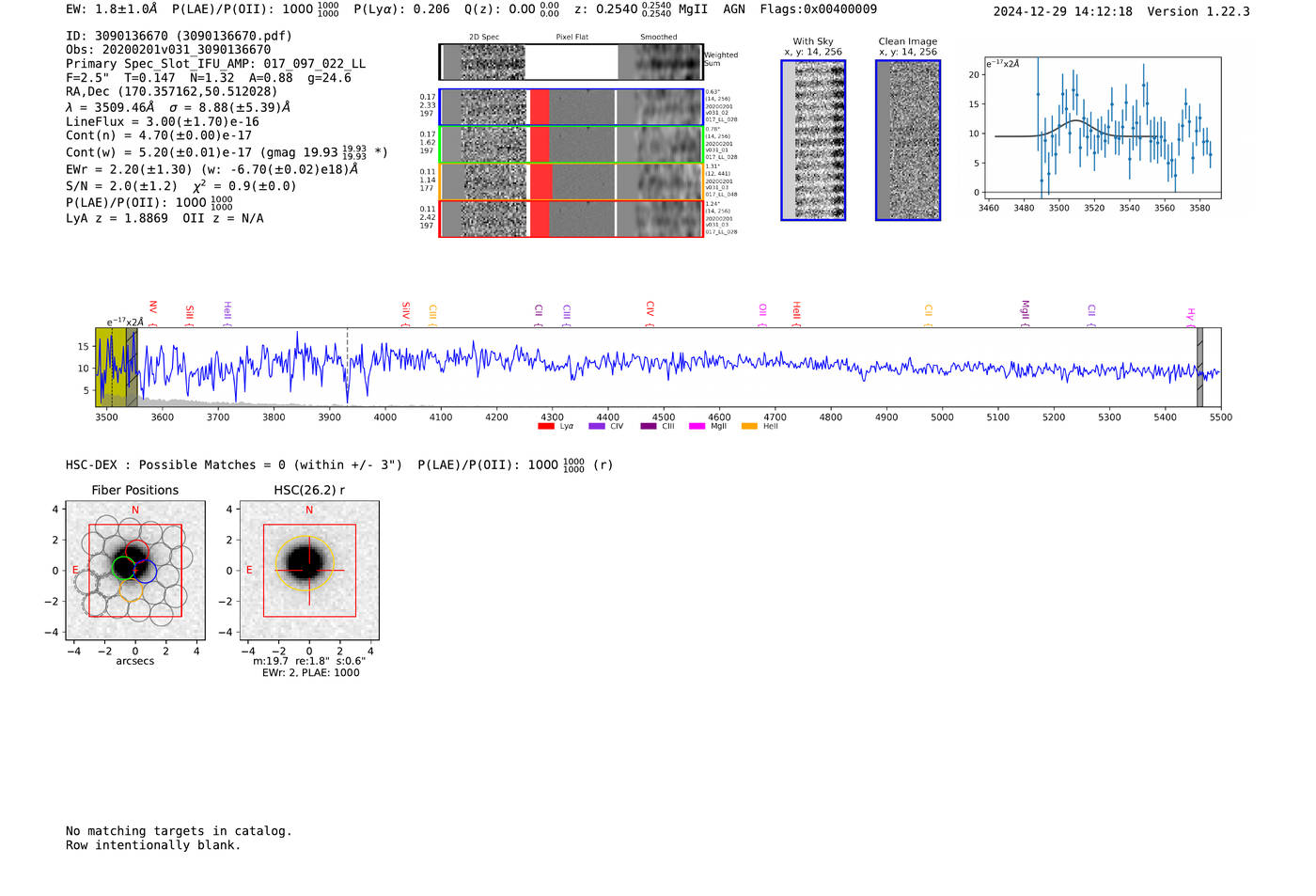Select the MgII line marker above spectrum
The width and height of the screenshot is (1316, 896).
pyautogui.click(x=1025, y=314)
